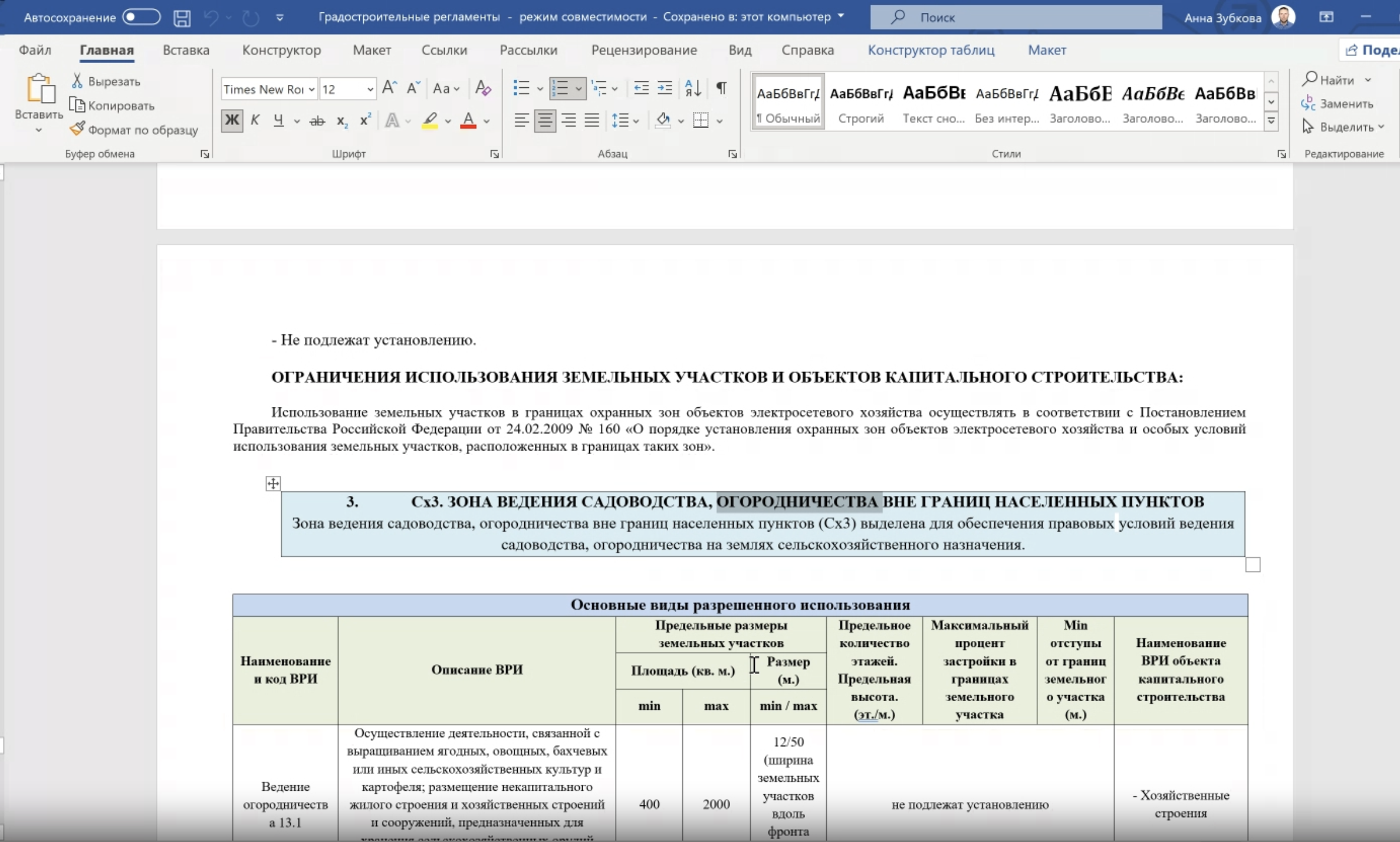Toggle Italic (К) formatting

[x=255, y=120]
